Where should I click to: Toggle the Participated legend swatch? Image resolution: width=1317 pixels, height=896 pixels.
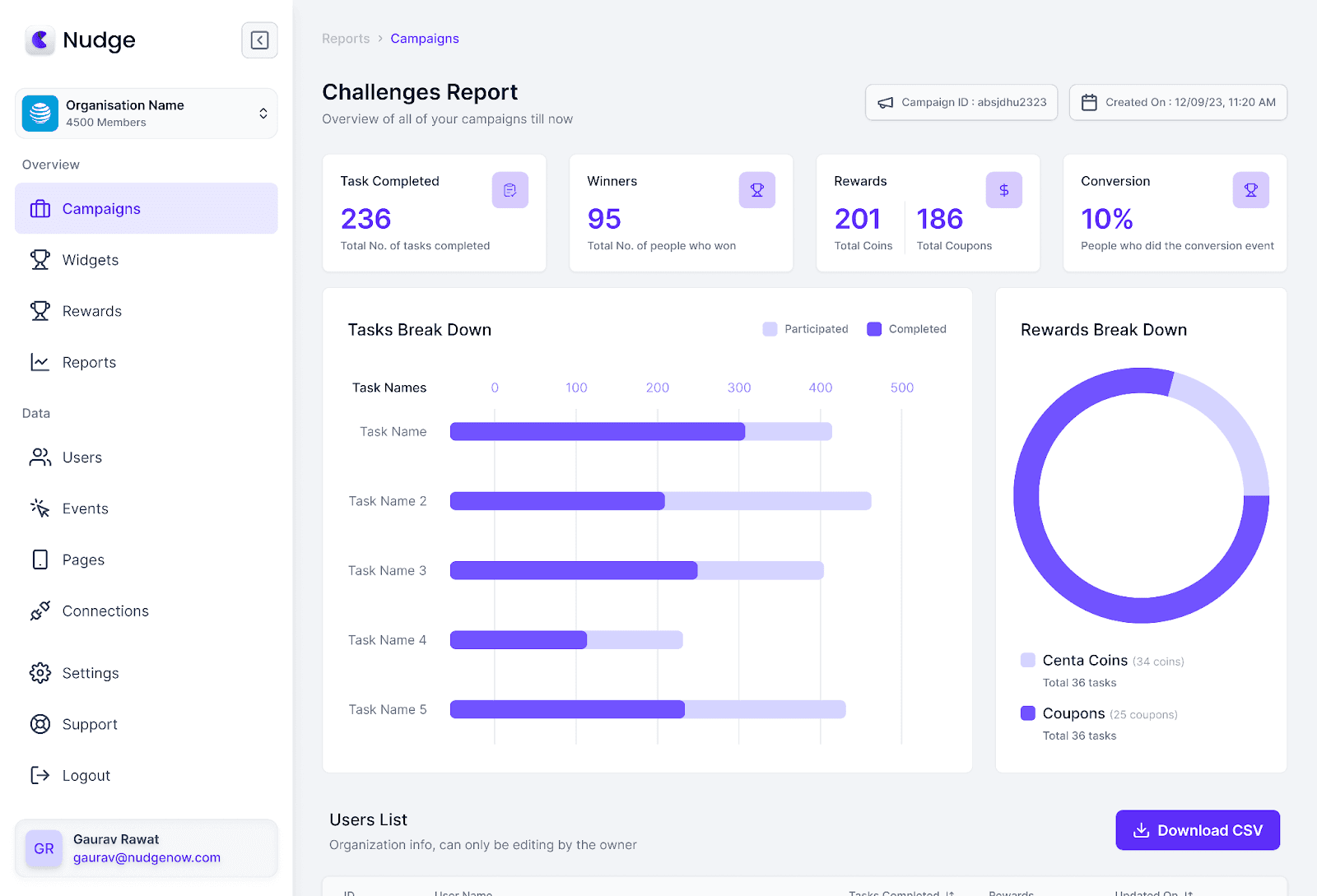point(770,329)
